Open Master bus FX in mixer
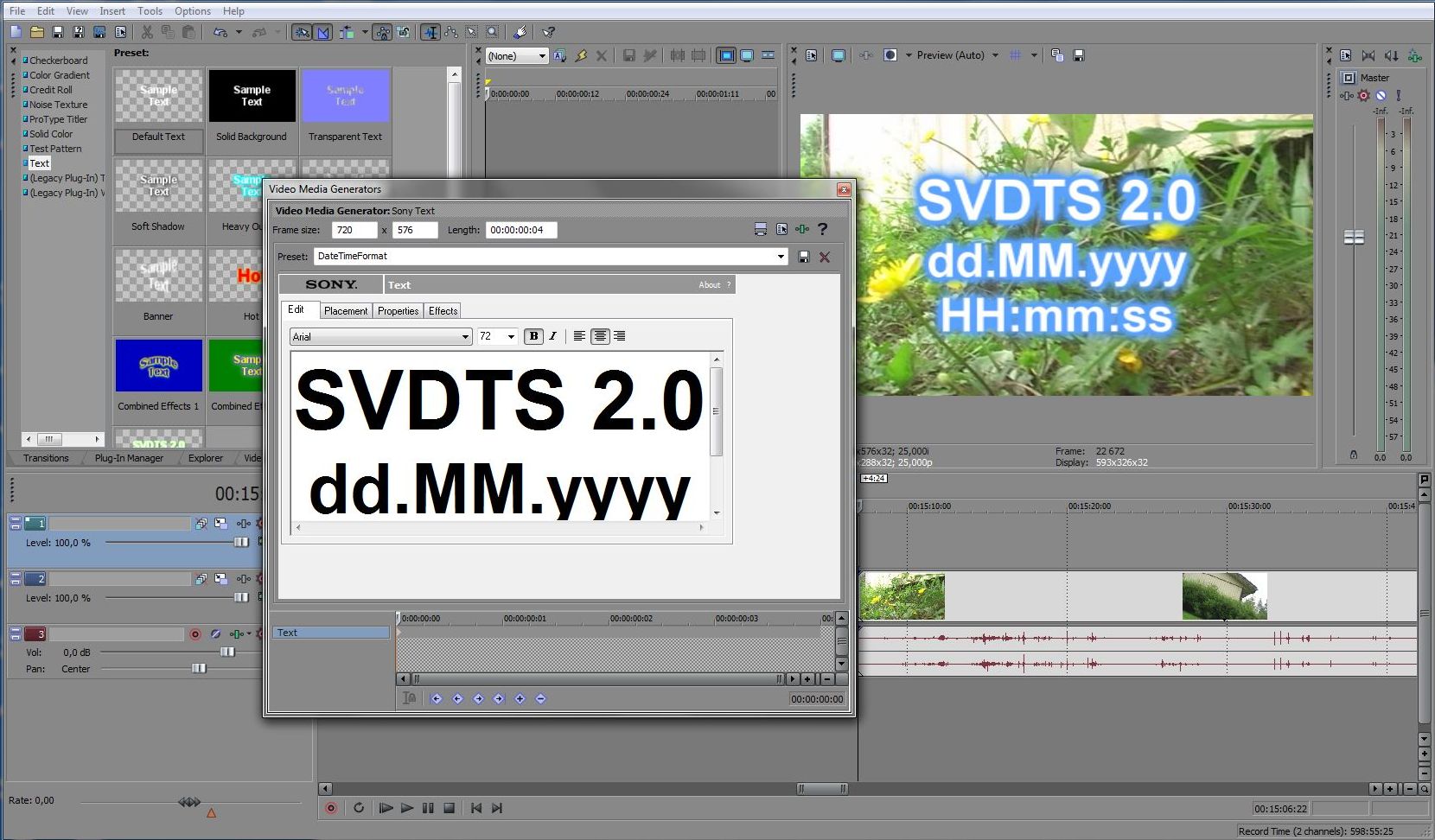The image size is (1435, 840). 1347,96
